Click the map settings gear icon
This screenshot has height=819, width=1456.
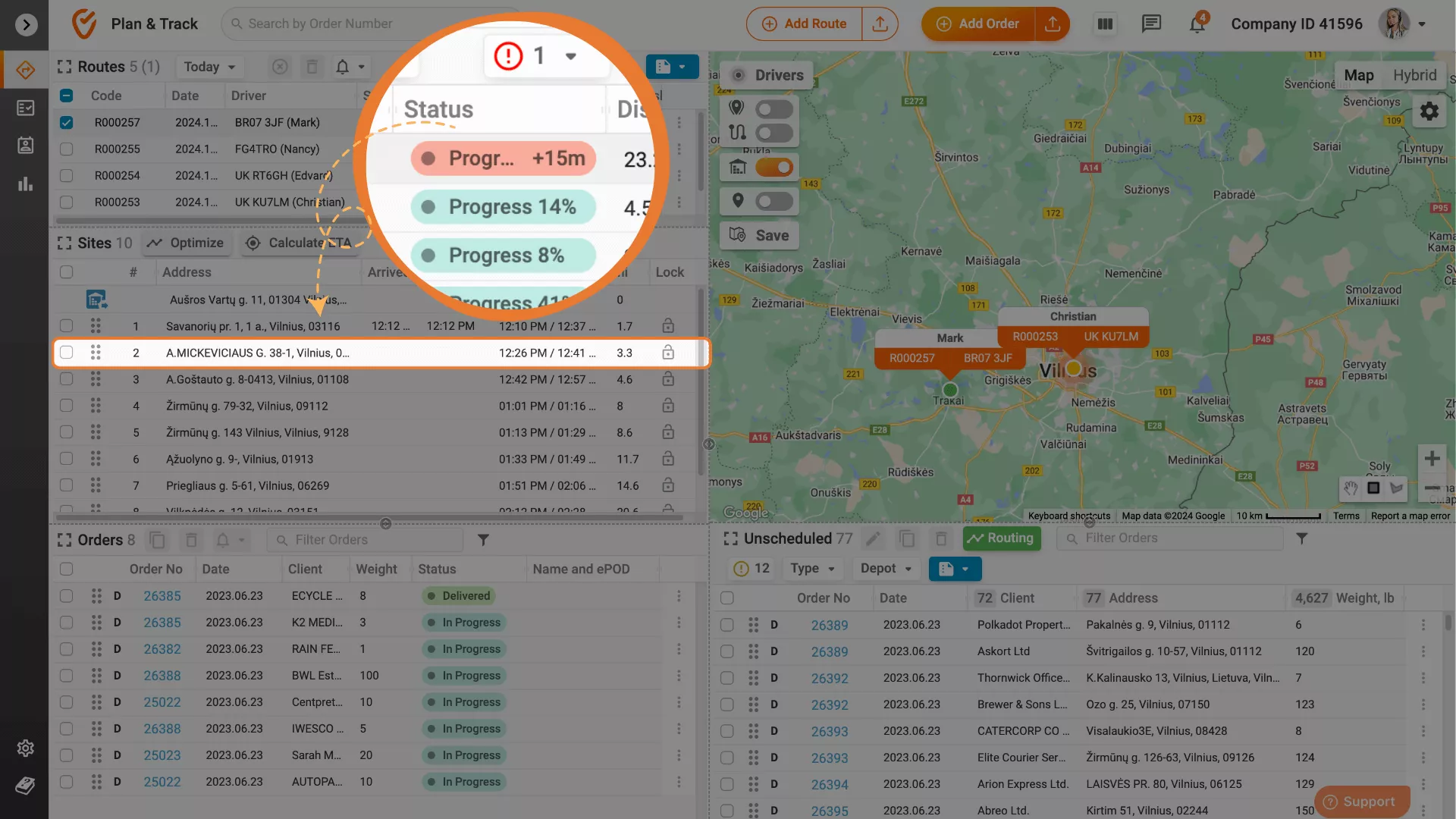(1429, 111)
